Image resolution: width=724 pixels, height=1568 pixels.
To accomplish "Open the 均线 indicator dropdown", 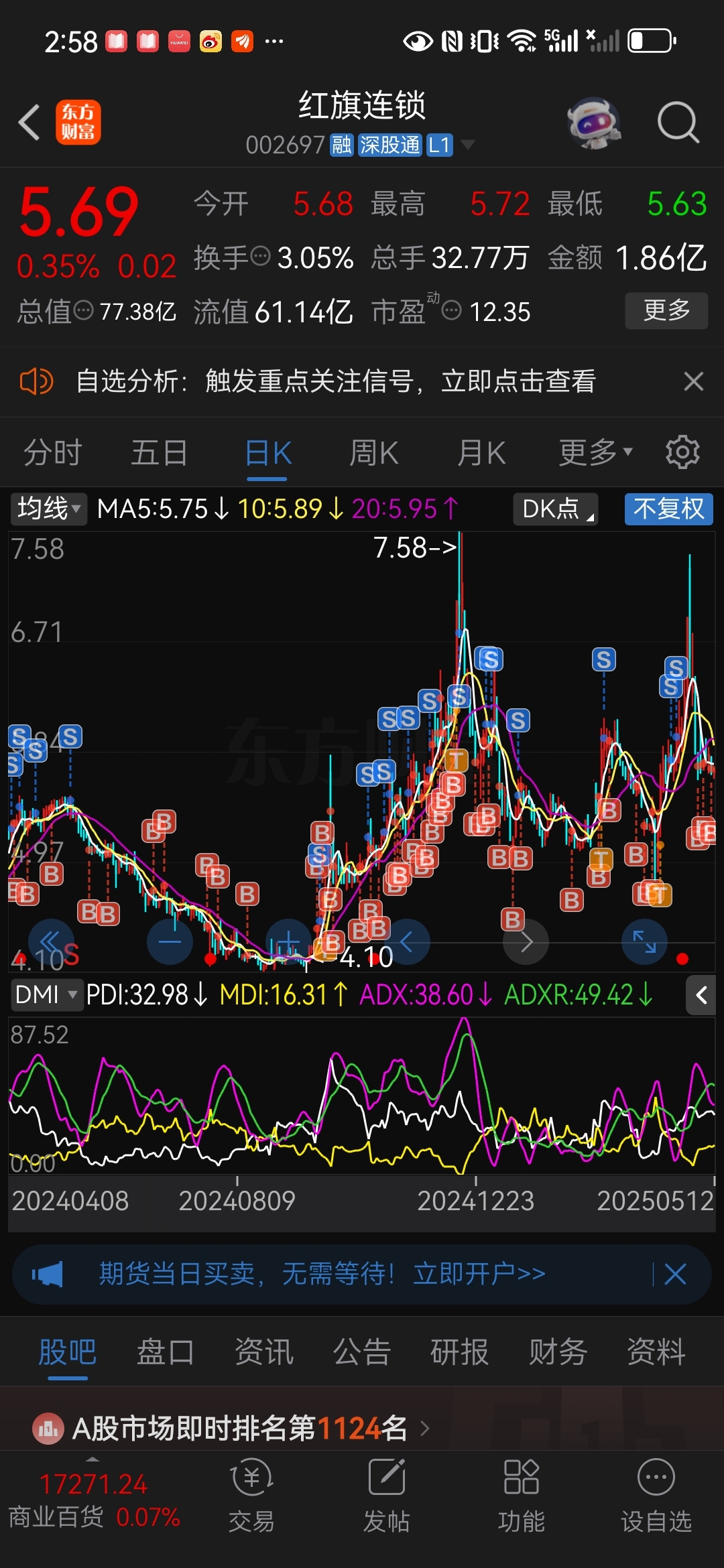I will [48, 509].
